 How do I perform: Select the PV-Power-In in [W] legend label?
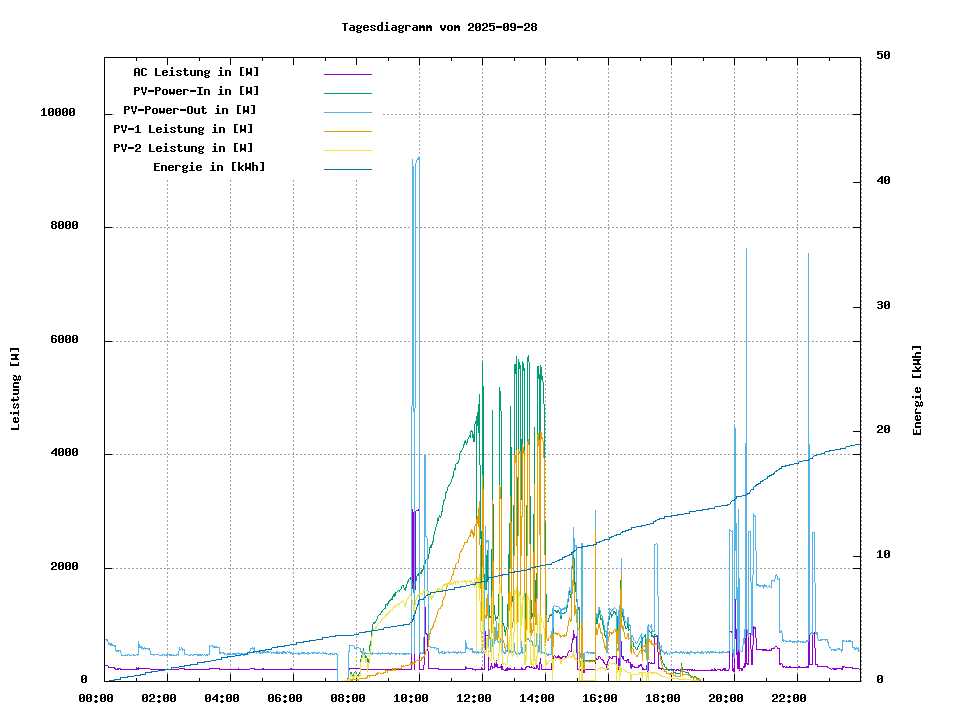click(x=196, y=91)
